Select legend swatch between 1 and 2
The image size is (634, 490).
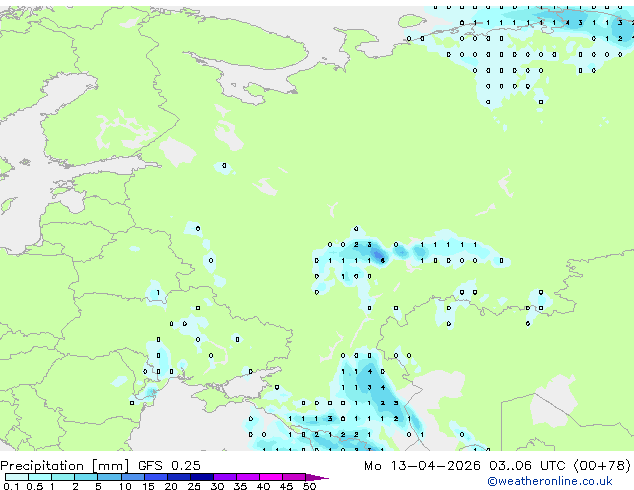pyautogui.click(x=63, y=477)
